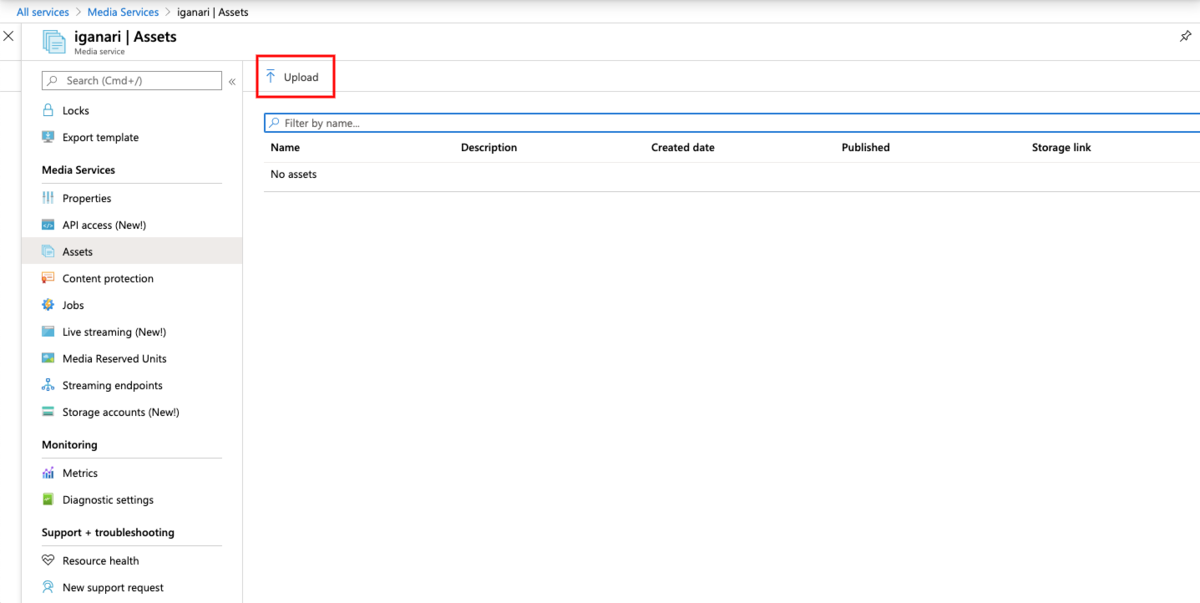Click the Content protection icon

click(48, 278)
